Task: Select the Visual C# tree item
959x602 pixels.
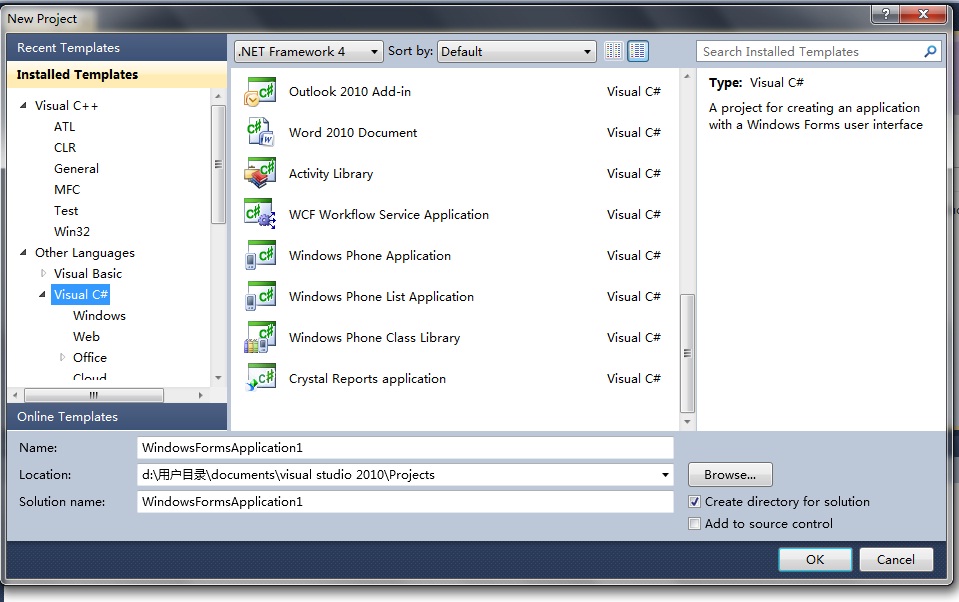Action: pos(81,295)
